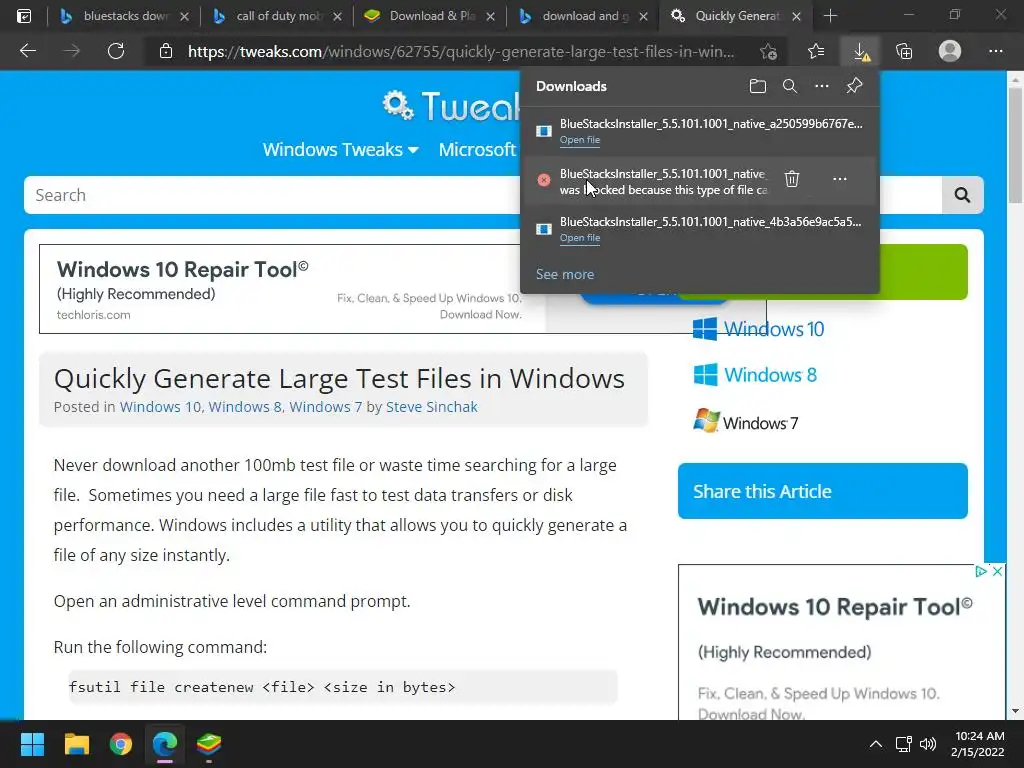Open the Edge profile avatar

pos(950,51)
